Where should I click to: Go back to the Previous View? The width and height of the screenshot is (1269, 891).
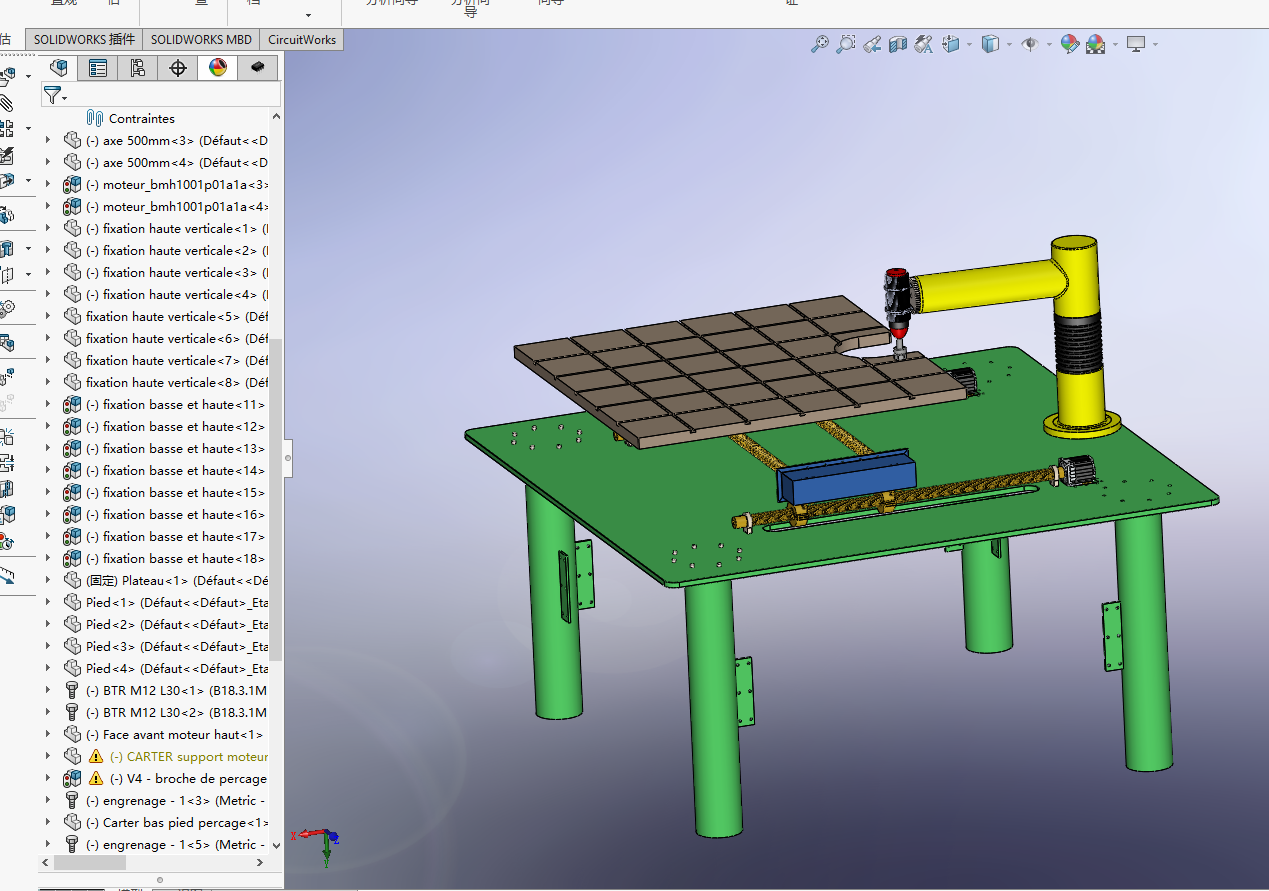[872, 44]
